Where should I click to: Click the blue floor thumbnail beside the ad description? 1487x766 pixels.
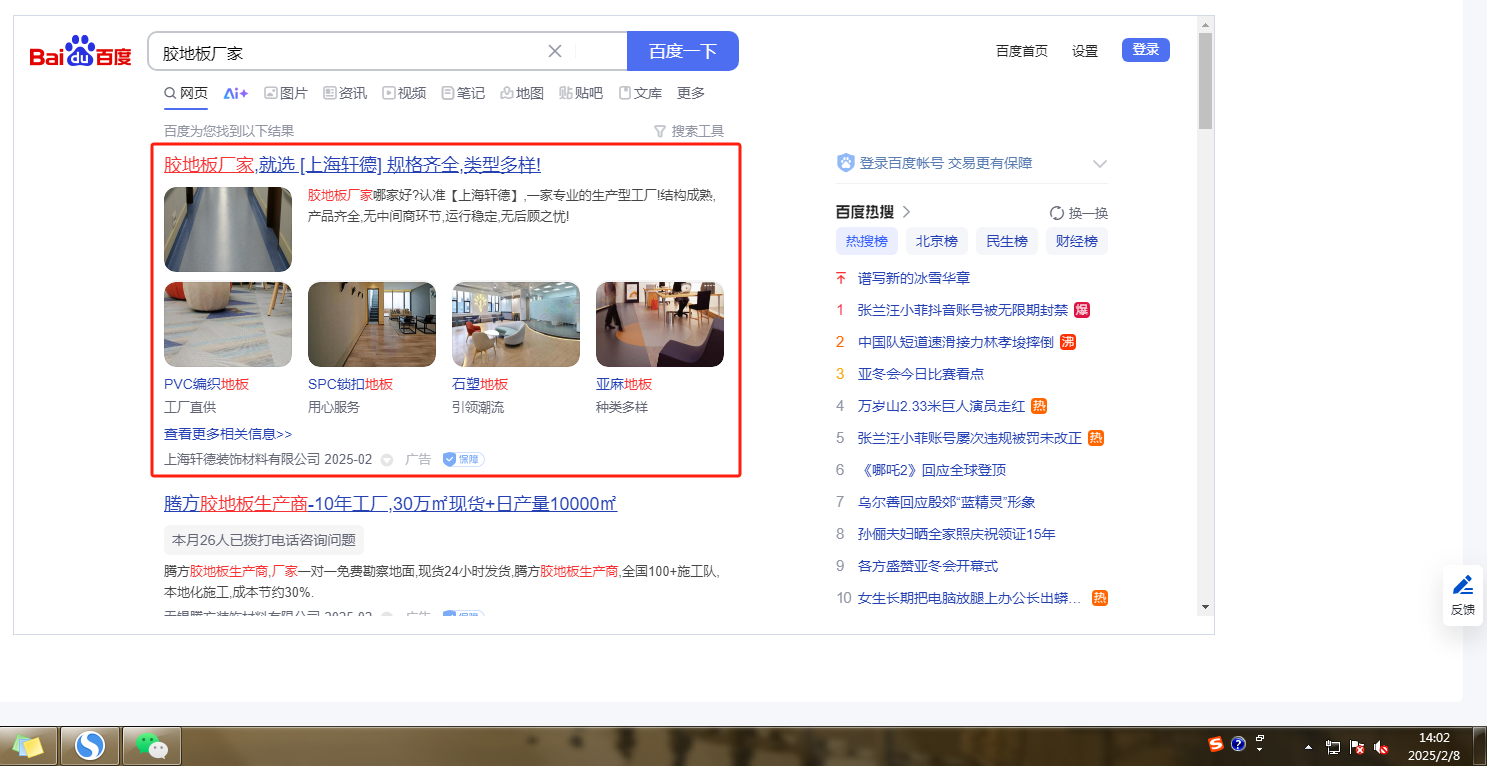(x=228, y=229)
